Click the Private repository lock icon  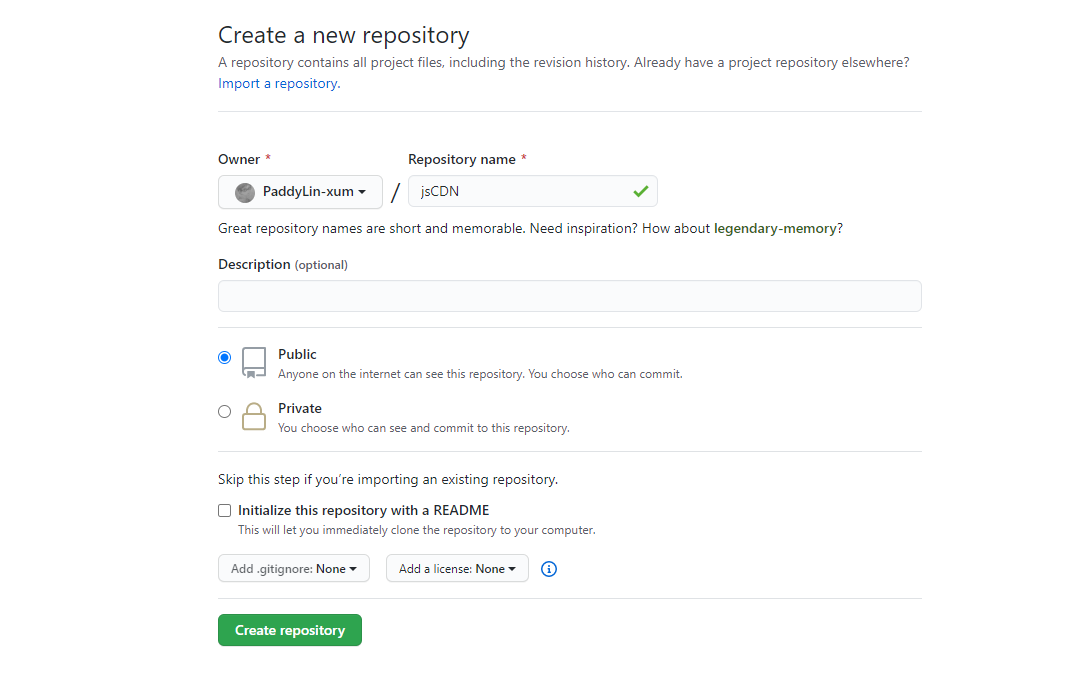[254, 416]
